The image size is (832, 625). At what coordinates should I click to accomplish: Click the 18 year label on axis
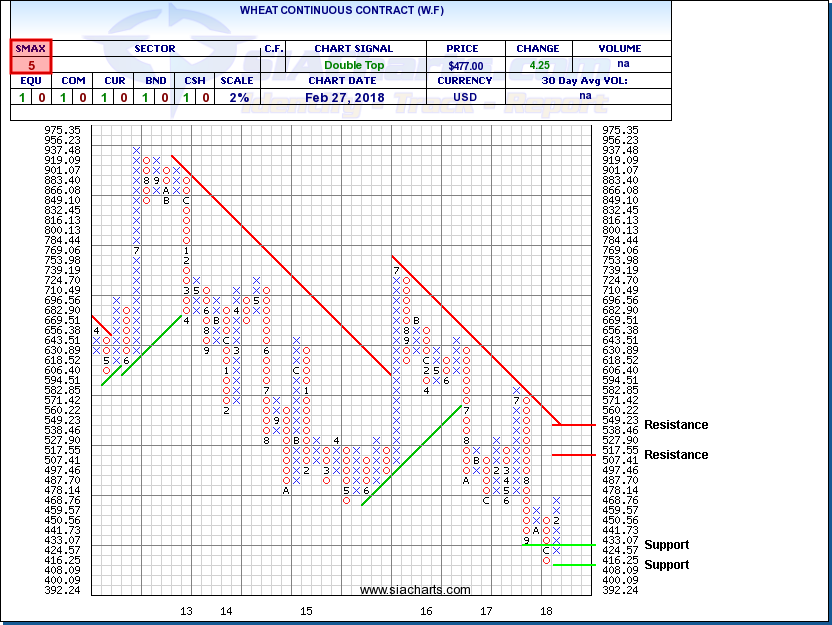pyautogui.click(x=546, y=610)
